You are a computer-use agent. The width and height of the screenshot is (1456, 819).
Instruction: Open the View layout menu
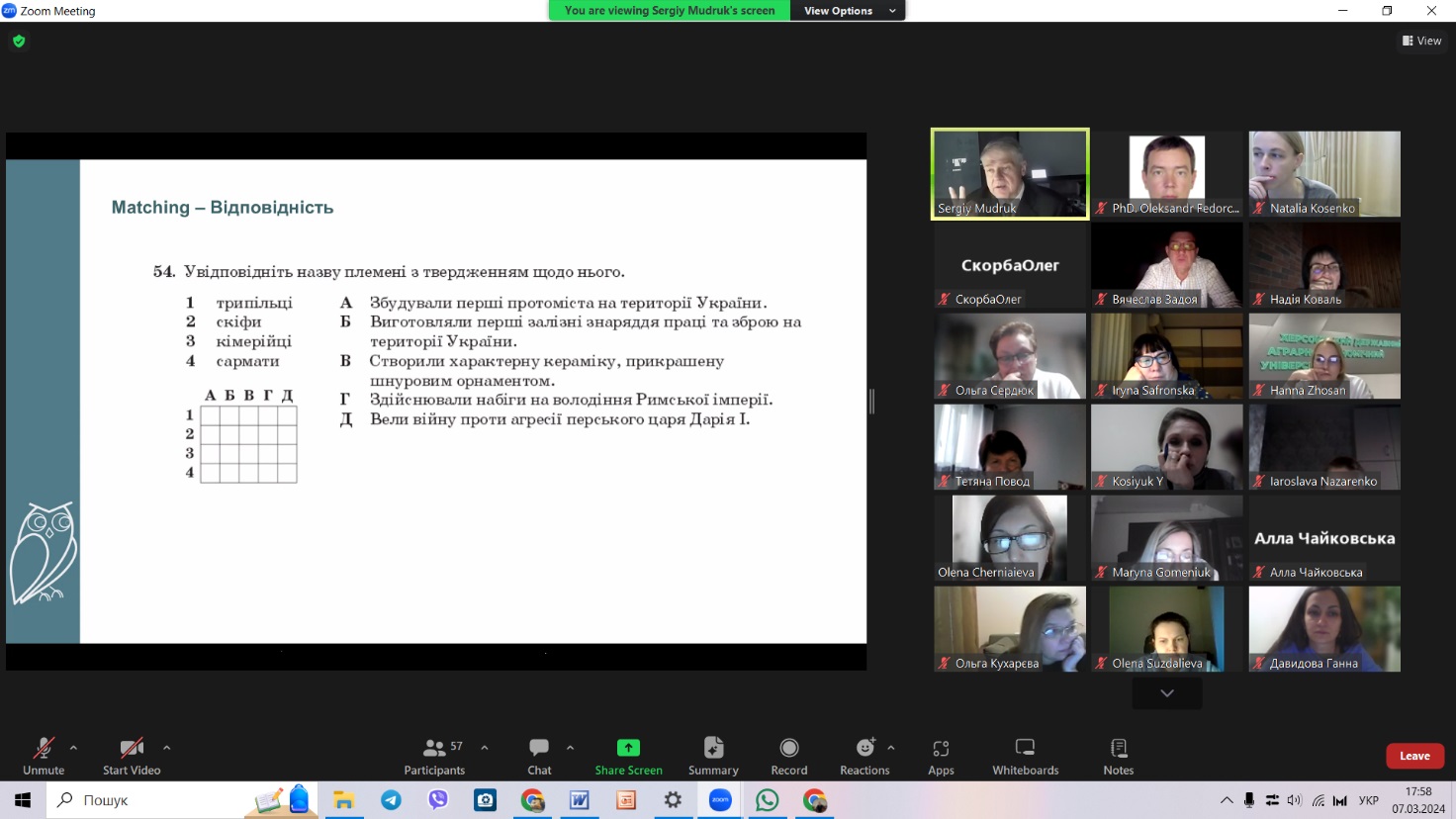tap(1421, 41)
